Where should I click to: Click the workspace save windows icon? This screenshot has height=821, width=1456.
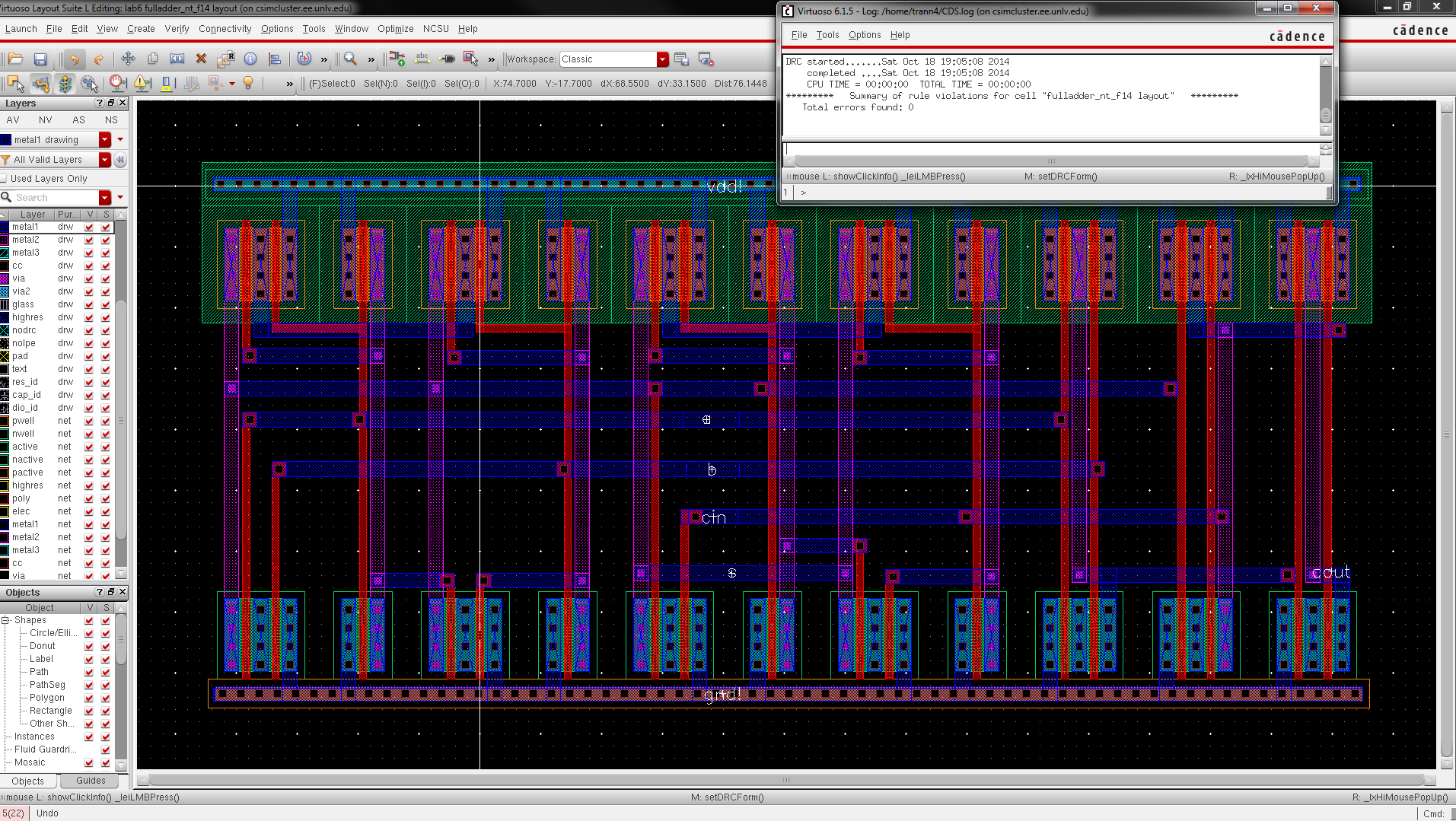point(682,59)
